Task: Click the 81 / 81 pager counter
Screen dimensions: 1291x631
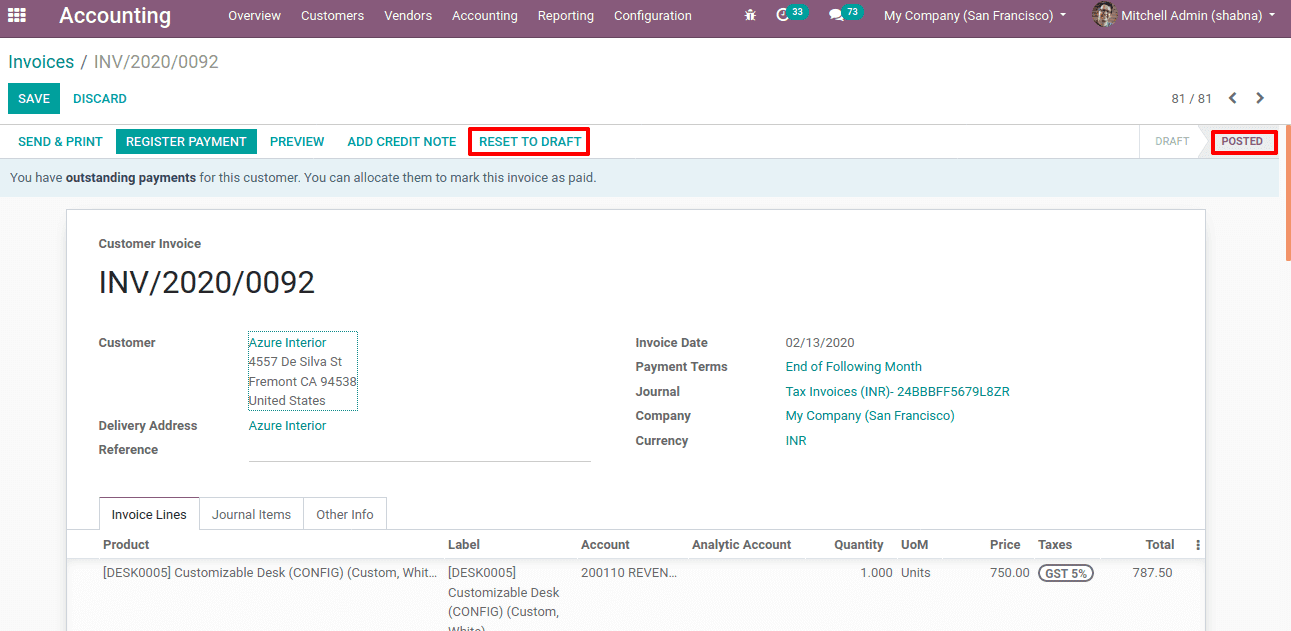Action: (x=1191, y=98)
